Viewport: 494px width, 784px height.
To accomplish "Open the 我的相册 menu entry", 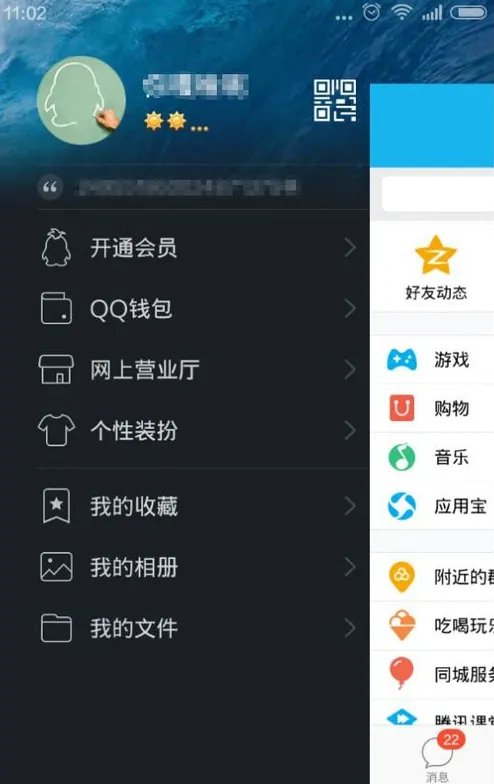I will [x=198, y=567].
